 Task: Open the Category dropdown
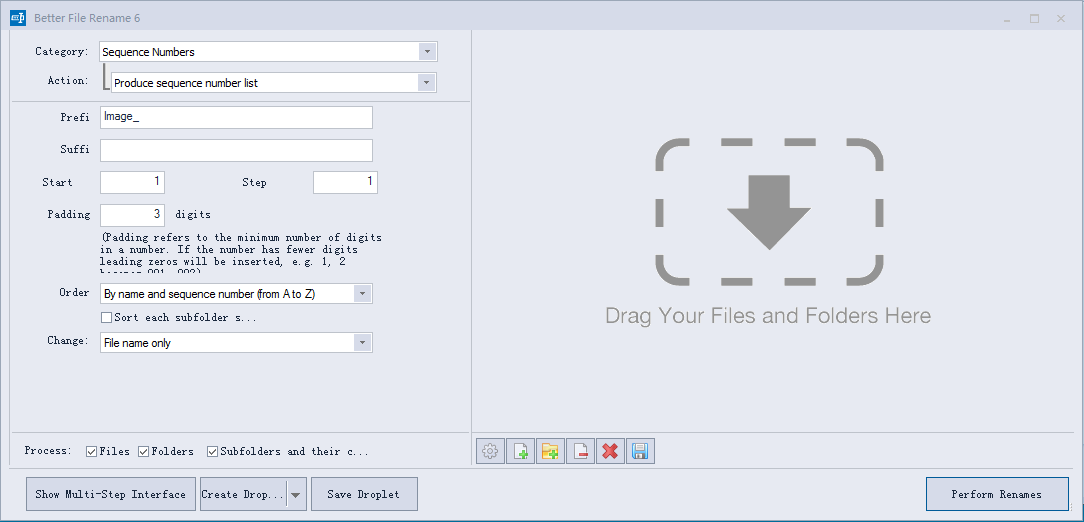point(427,52)
